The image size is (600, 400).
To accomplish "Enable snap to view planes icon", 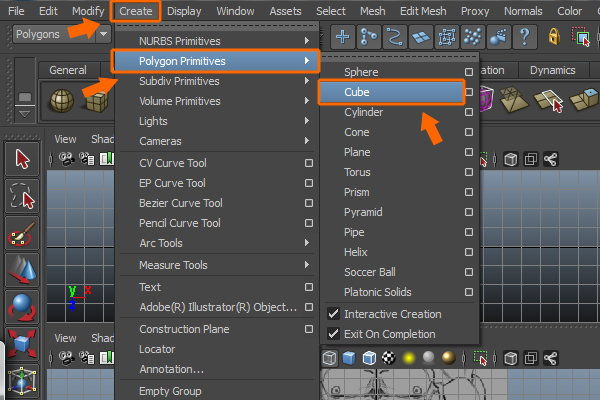I will [x=421, y=37].
